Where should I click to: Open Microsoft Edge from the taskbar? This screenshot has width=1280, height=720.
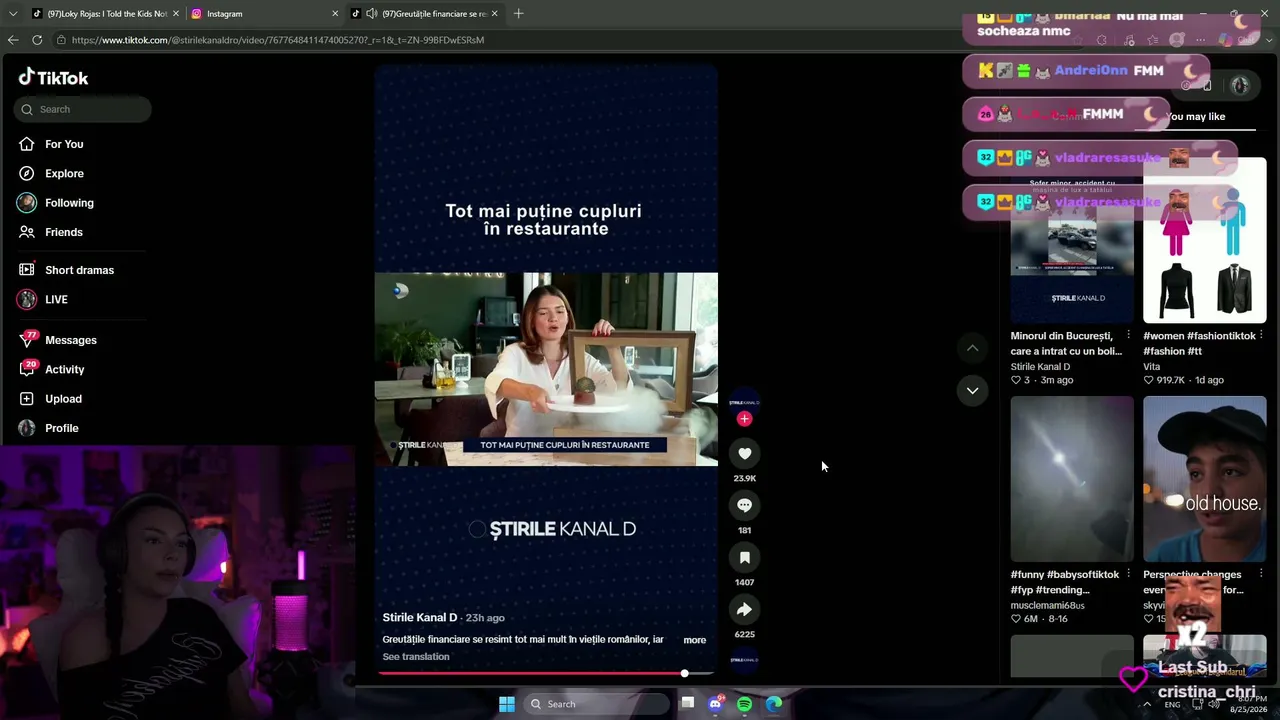coord(774,704)
